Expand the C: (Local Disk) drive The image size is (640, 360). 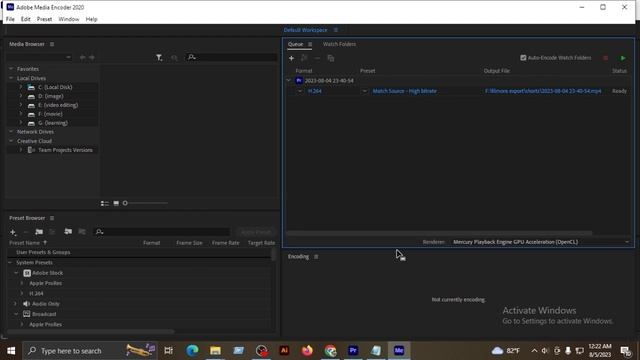click(21, 87)
